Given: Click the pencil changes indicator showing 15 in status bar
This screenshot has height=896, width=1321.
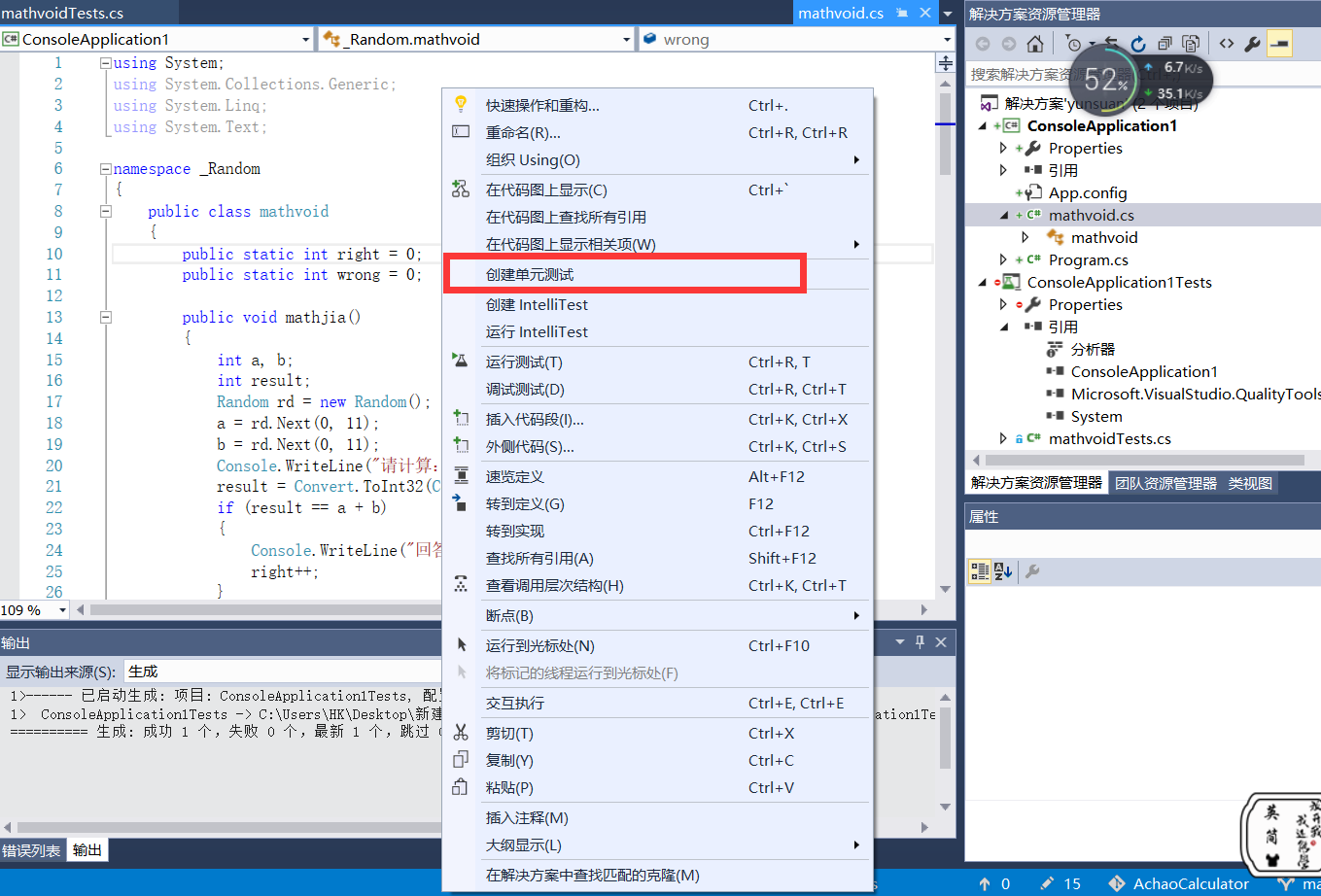Looking at the screenshot, I should 1060,883.
